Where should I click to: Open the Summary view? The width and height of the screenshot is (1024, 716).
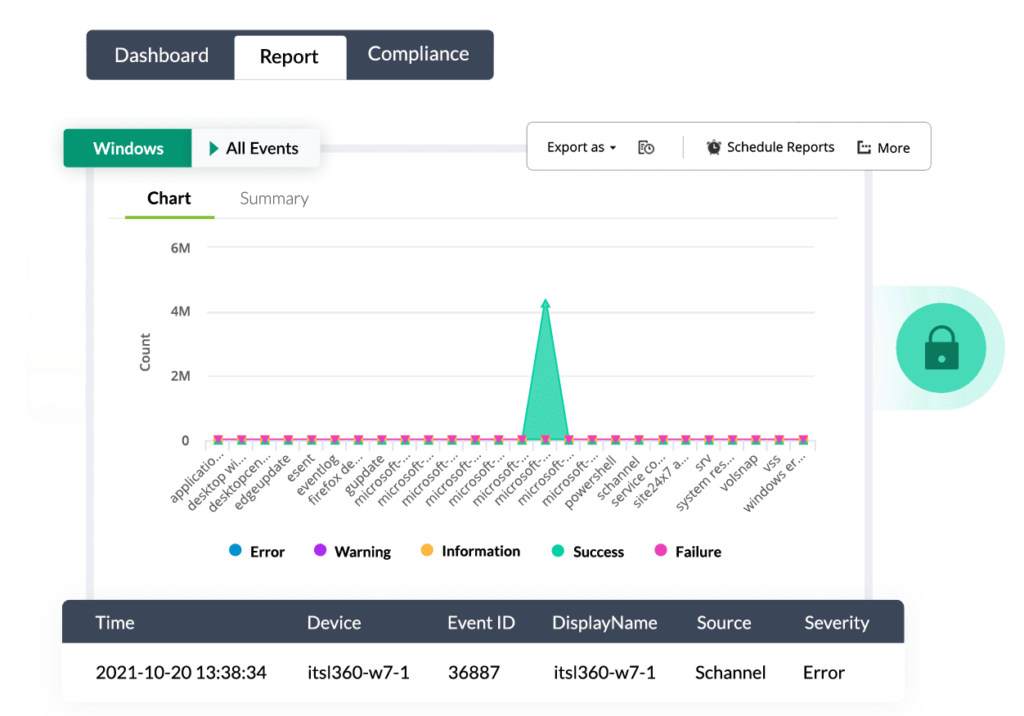pos(273,198)
